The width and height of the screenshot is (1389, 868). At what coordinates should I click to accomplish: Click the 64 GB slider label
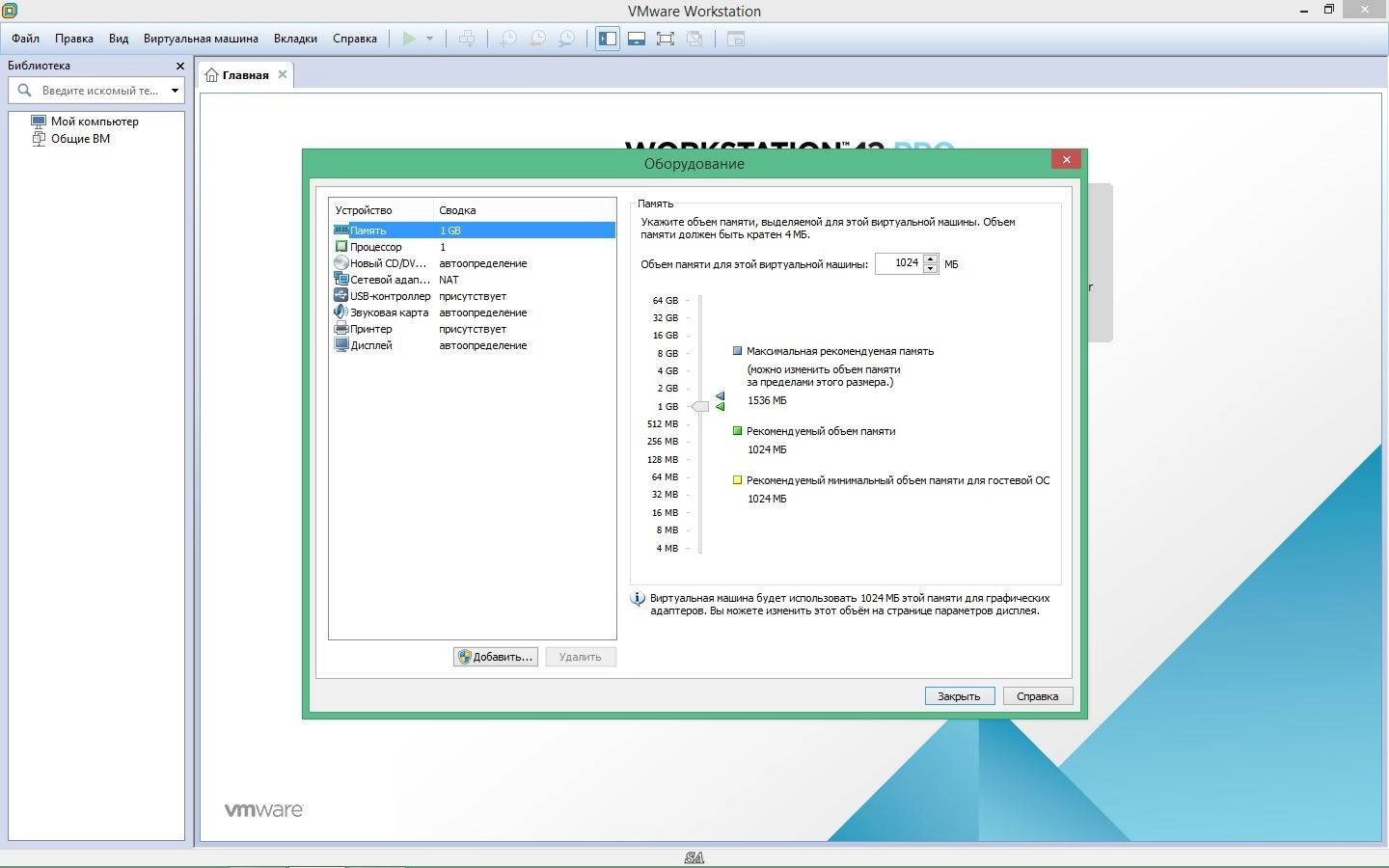[666, 300]
